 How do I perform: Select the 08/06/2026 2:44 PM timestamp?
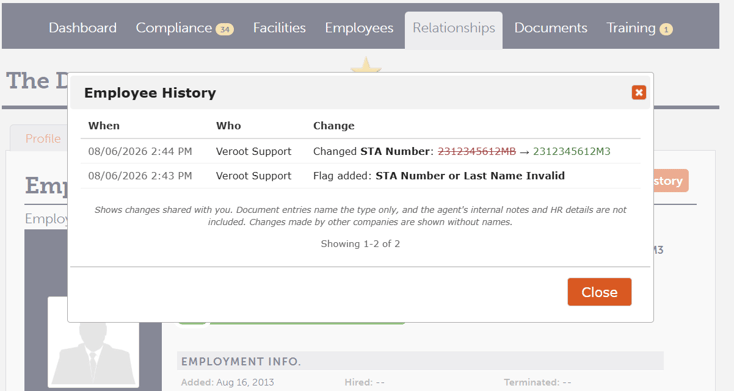[140, 151]
